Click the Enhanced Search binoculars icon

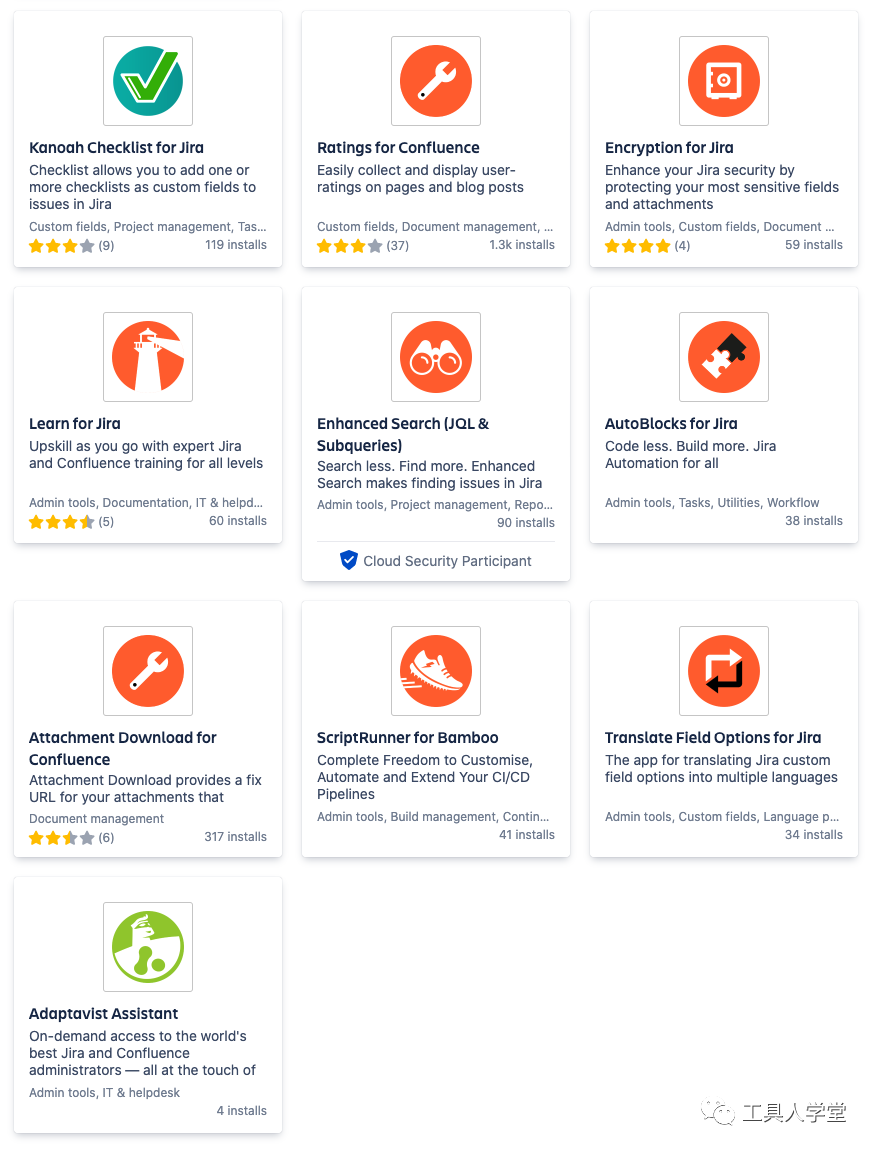436,357
